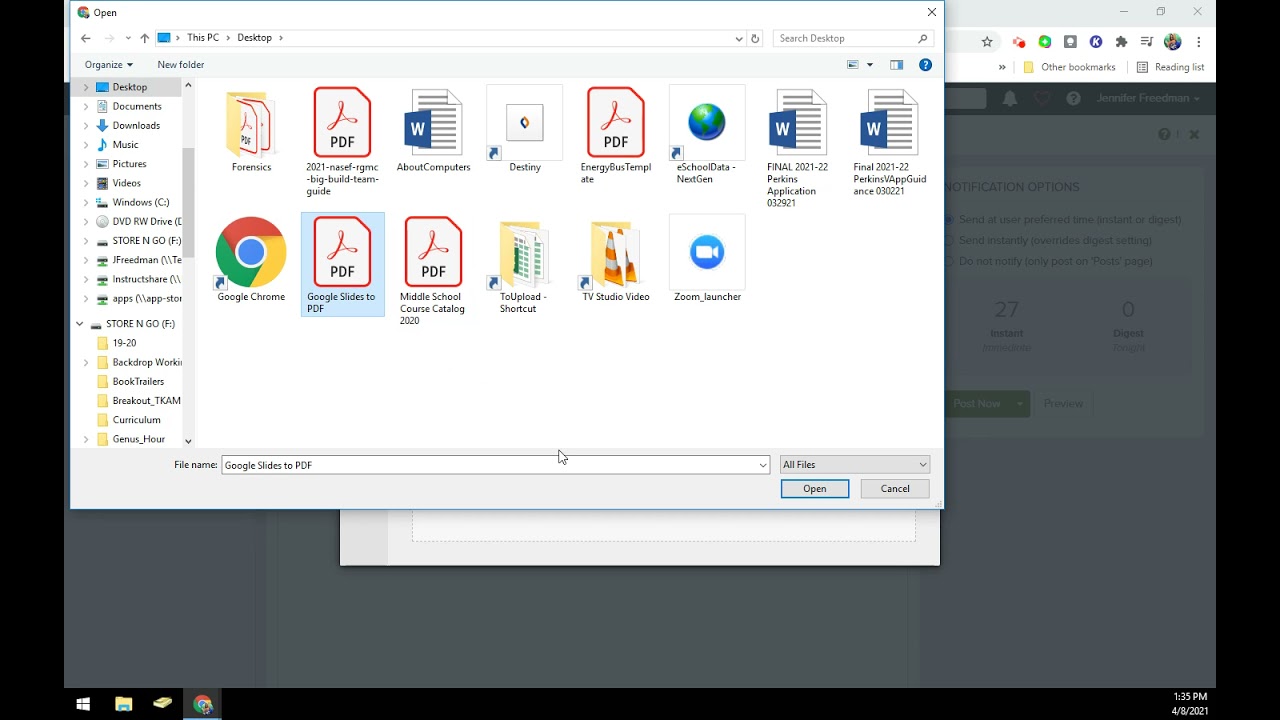Collapse the STORE N GO (F:) tree node
1280x720 pixels.
tap(80, 324)
